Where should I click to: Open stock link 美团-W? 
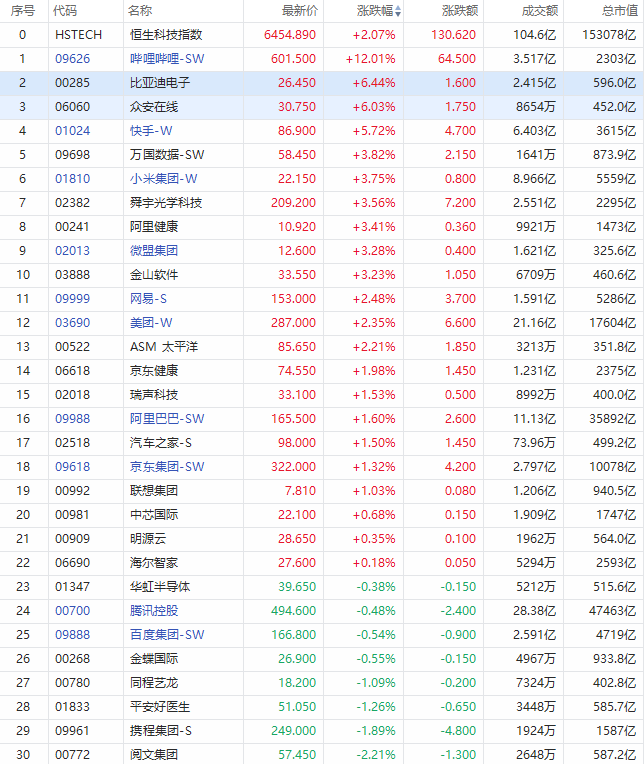click(151, 323)
